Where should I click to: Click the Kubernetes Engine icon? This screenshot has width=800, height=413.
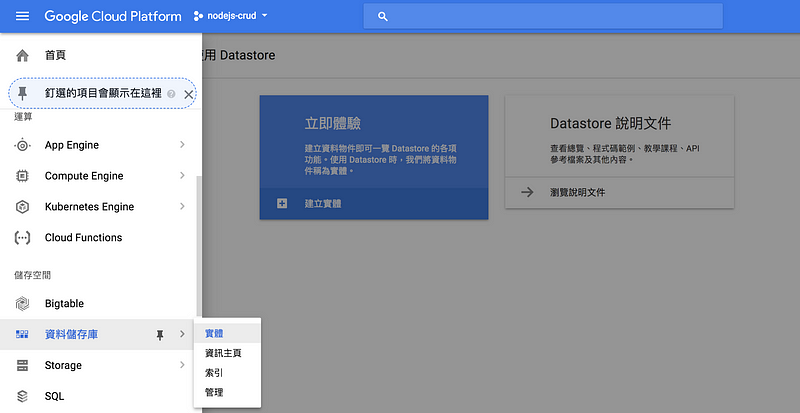[22, 207]
